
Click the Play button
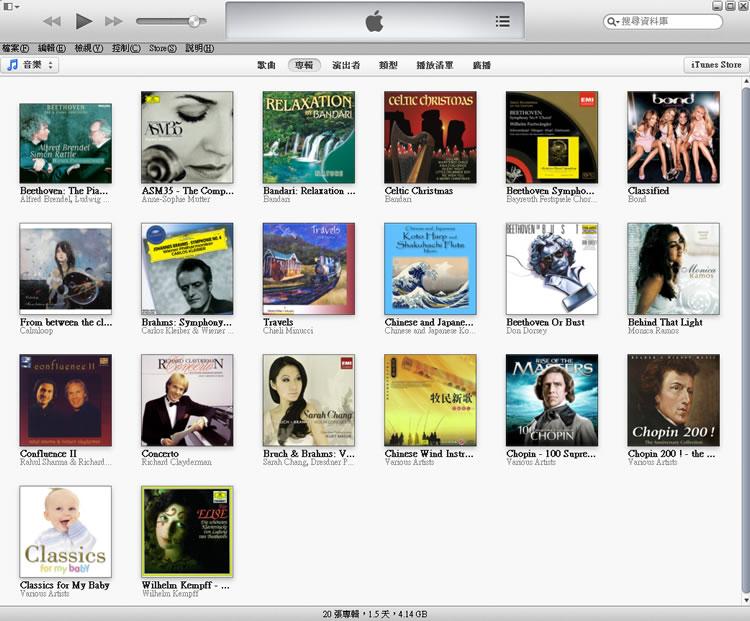click(x=84, y=21)
